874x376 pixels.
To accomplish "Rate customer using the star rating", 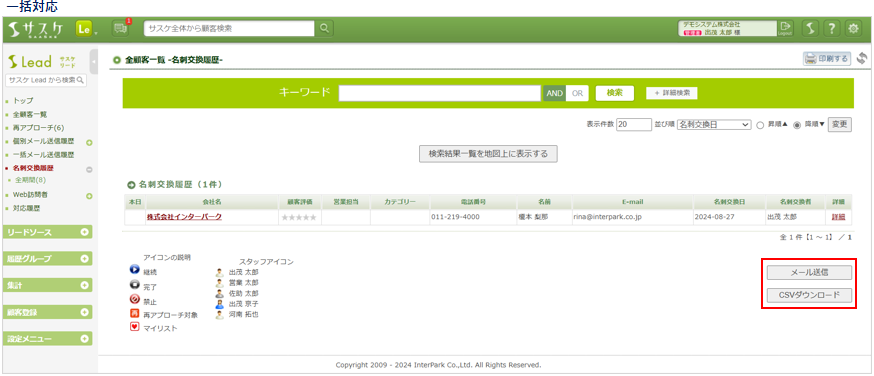I will pos(299,217).
